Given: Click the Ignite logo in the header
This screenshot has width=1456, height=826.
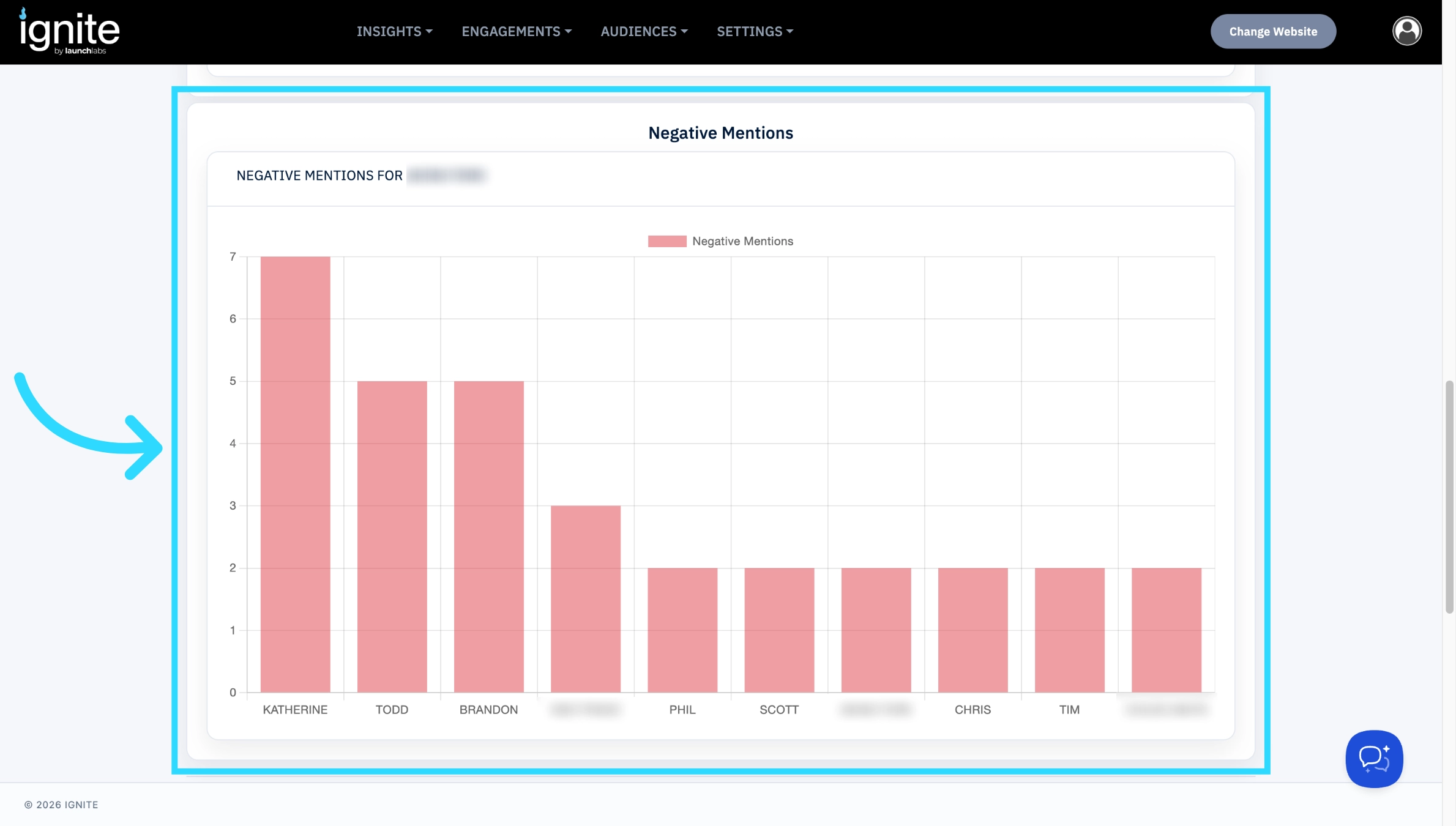Looking at the screenshot, I should point(69,31).
